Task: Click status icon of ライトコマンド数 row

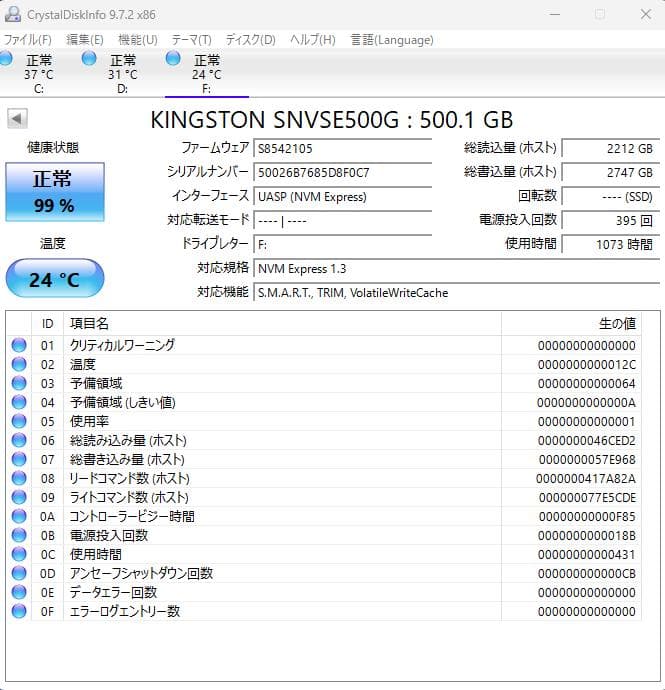Action: tap(19, 497)
